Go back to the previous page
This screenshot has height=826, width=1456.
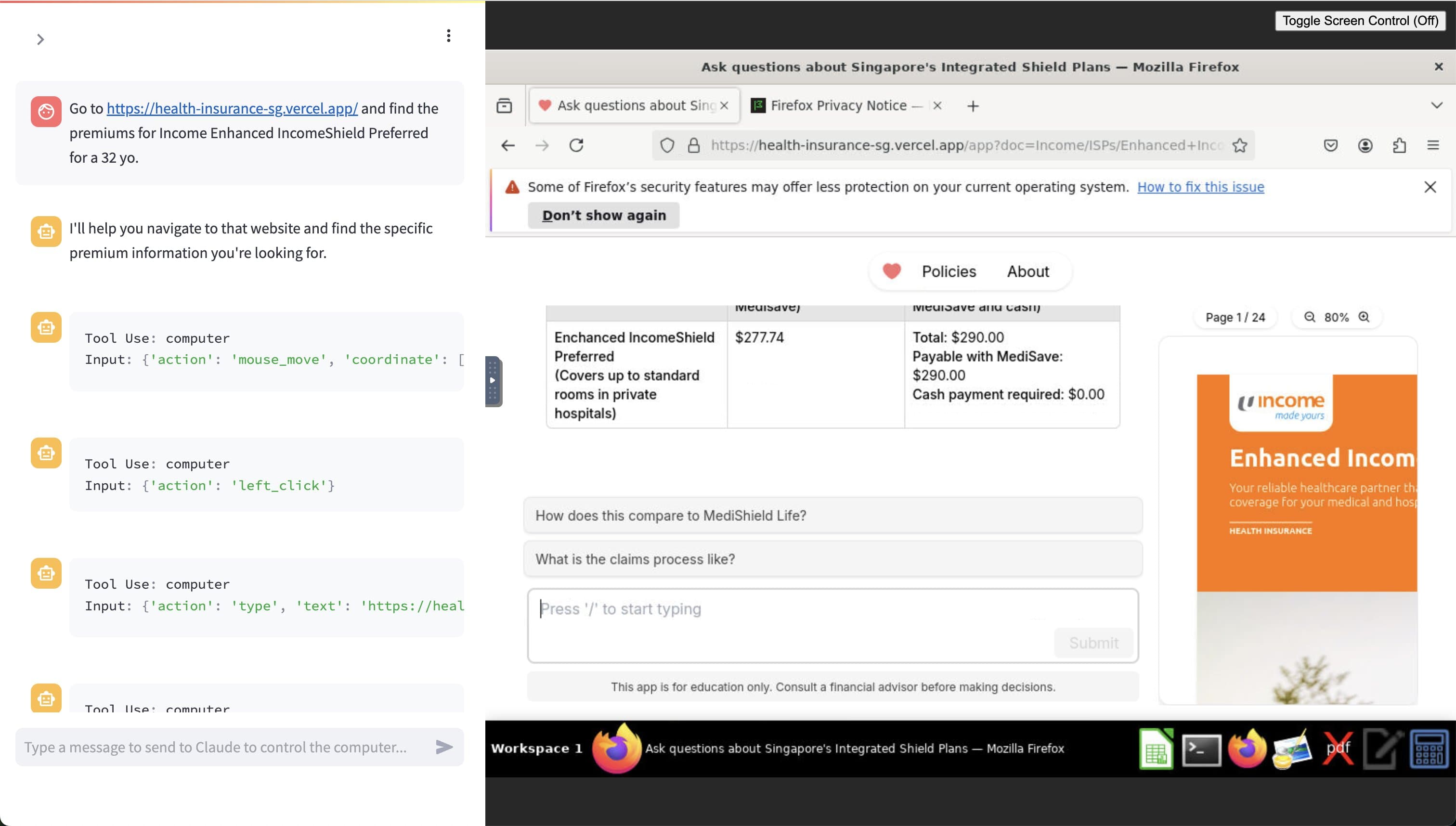[x=508, y=146]
